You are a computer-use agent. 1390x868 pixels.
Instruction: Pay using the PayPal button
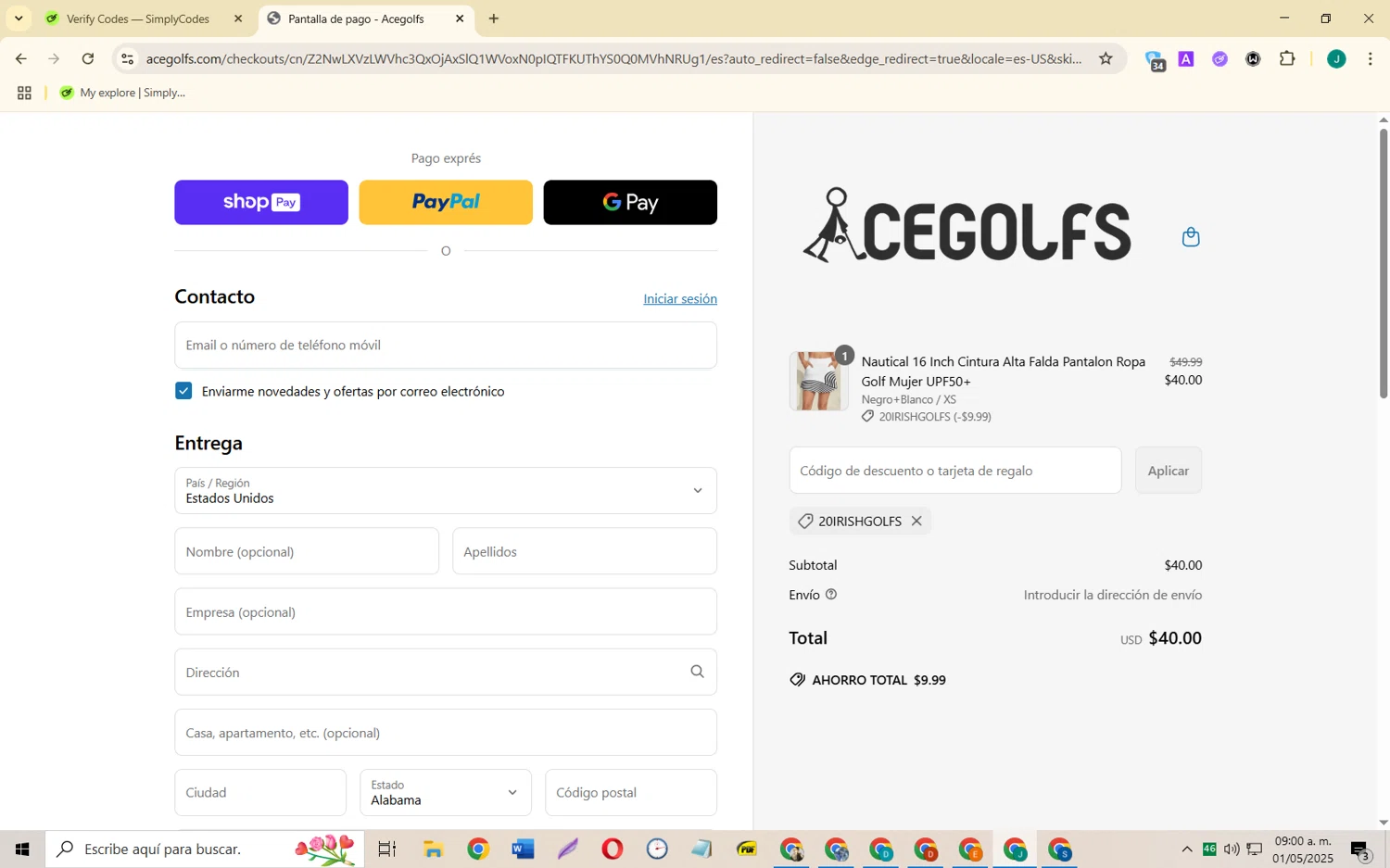(446, 202)
